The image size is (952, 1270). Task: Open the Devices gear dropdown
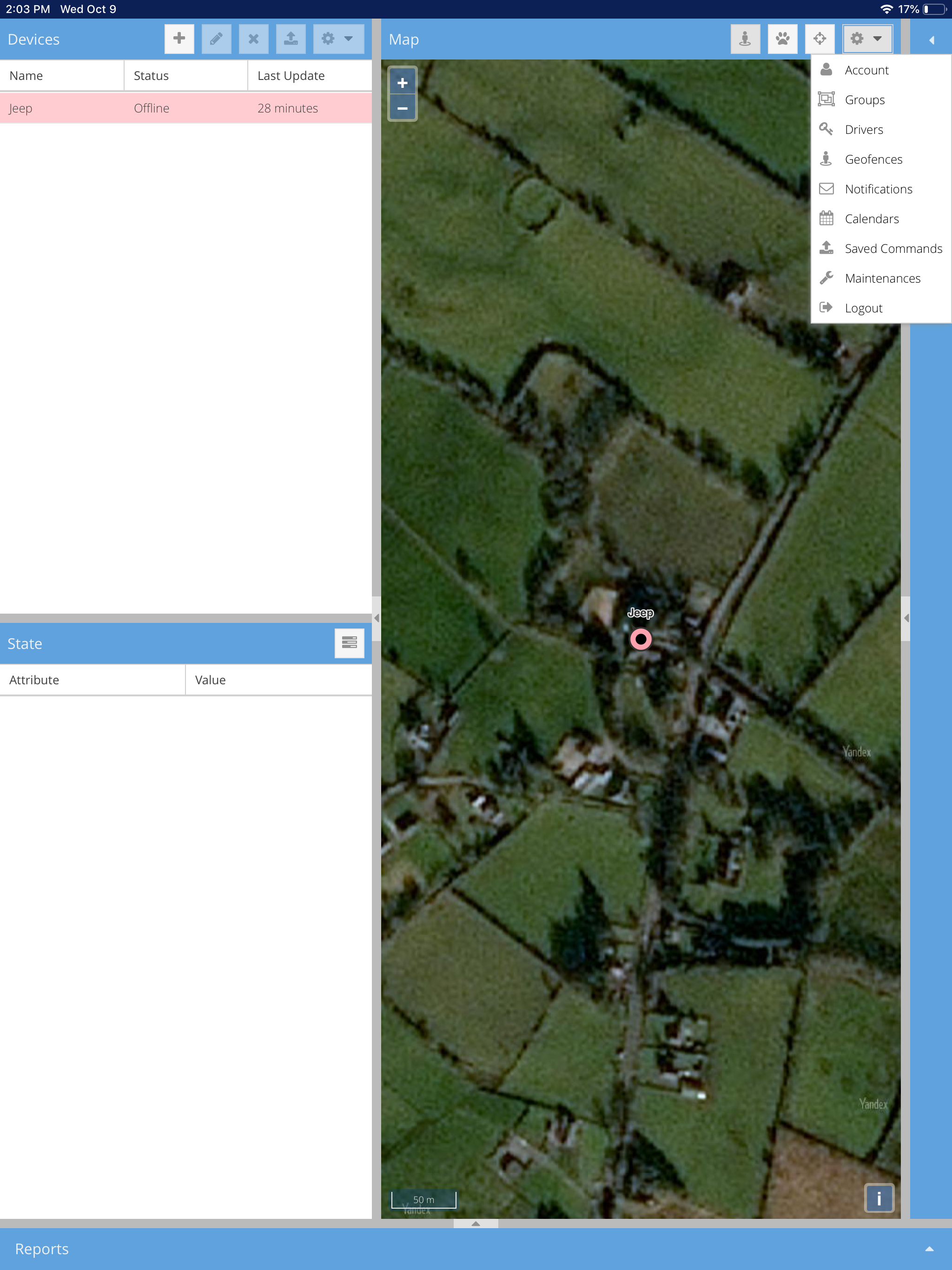point(337,39)
